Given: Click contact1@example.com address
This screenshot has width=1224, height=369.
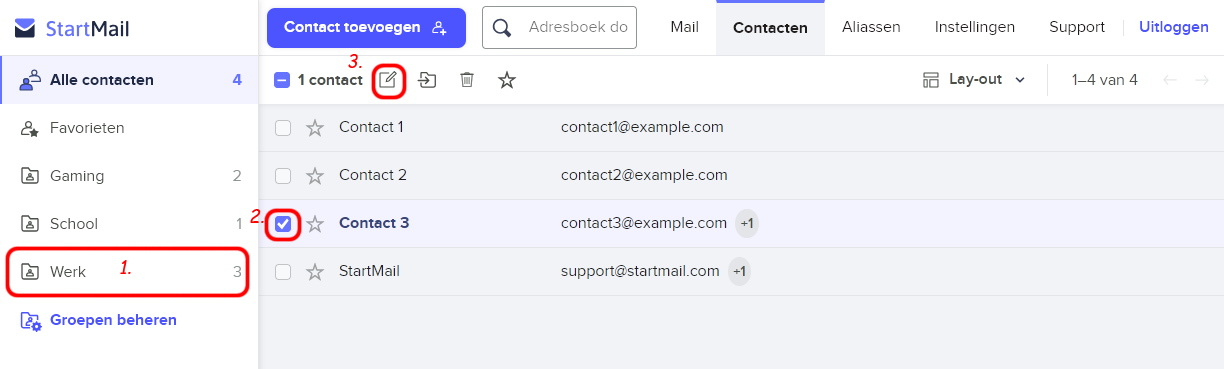Looking at the screenshot, I should coord(642,128).
